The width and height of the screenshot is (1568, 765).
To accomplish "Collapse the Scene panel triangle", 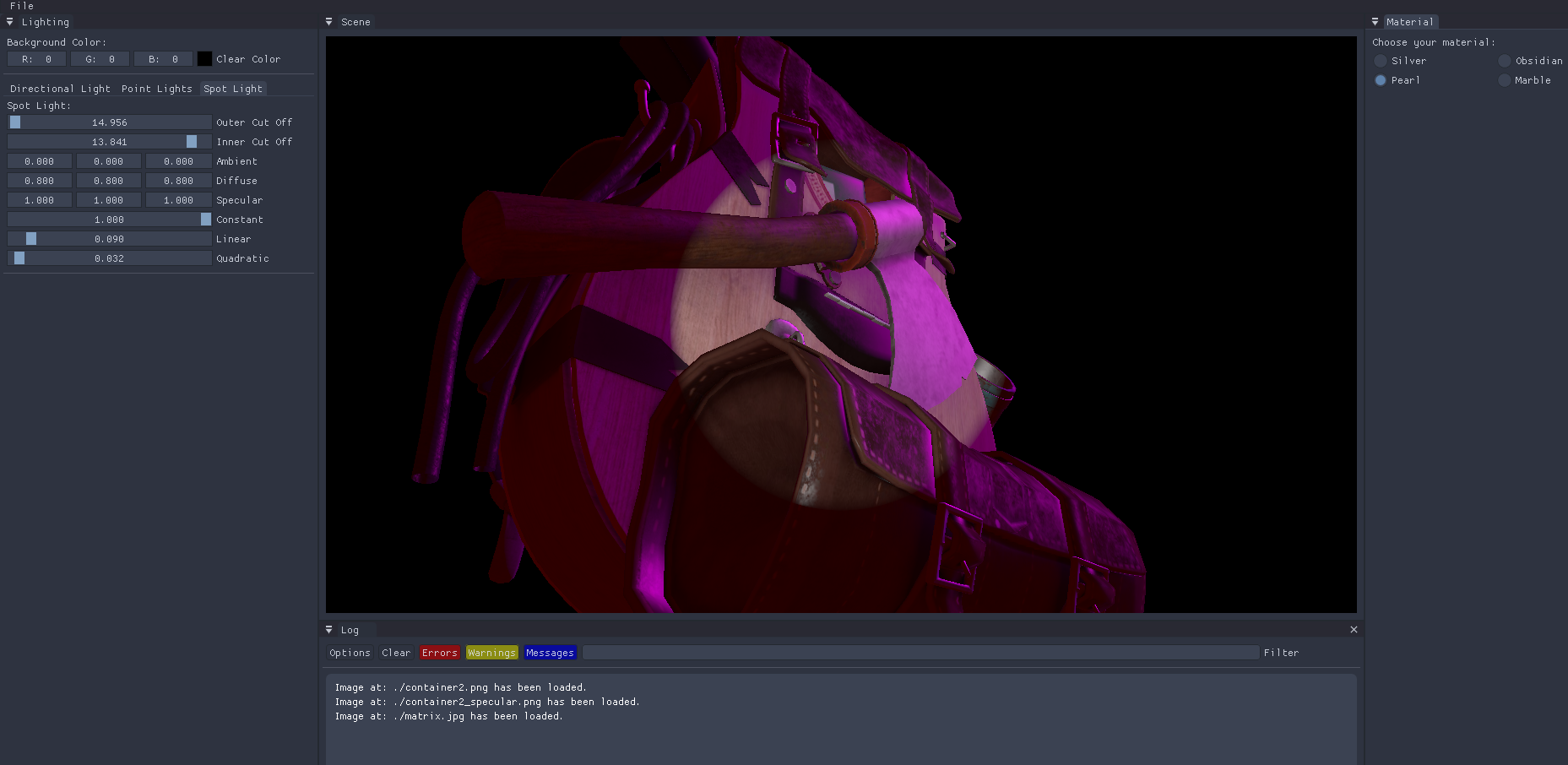I will [x=329, y=22].
